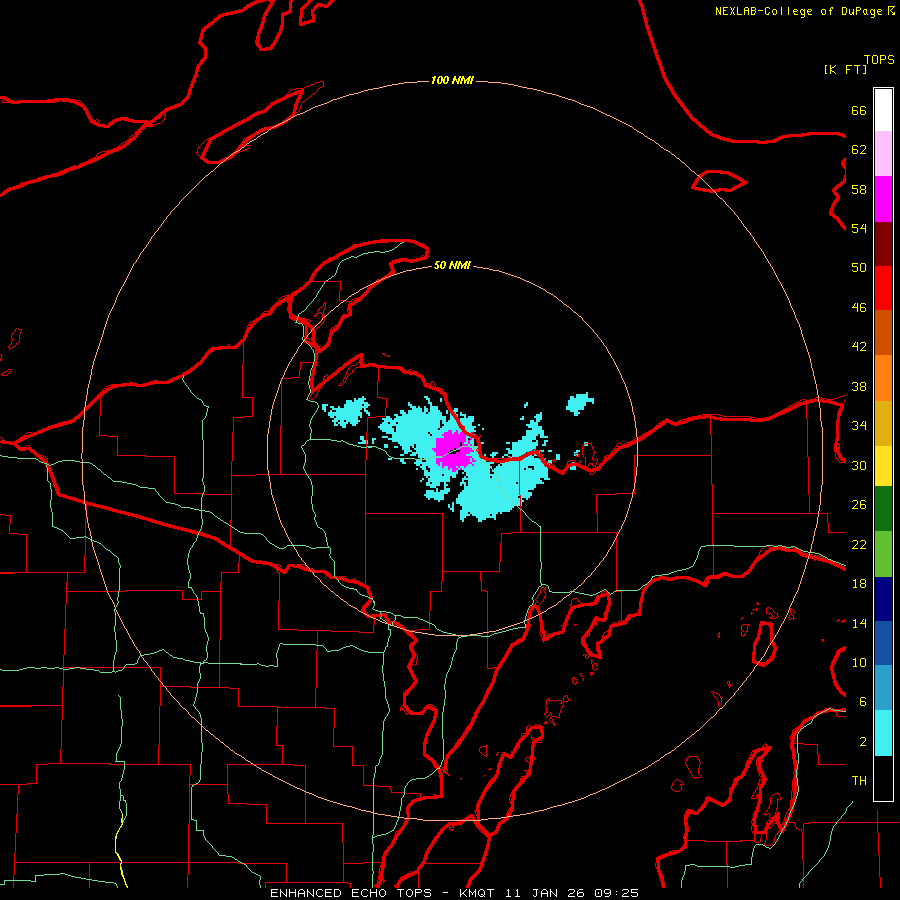Click the light pink legend swatch
Image resolution: width=900 pixels, height=900 pixels.
point(883,153)
